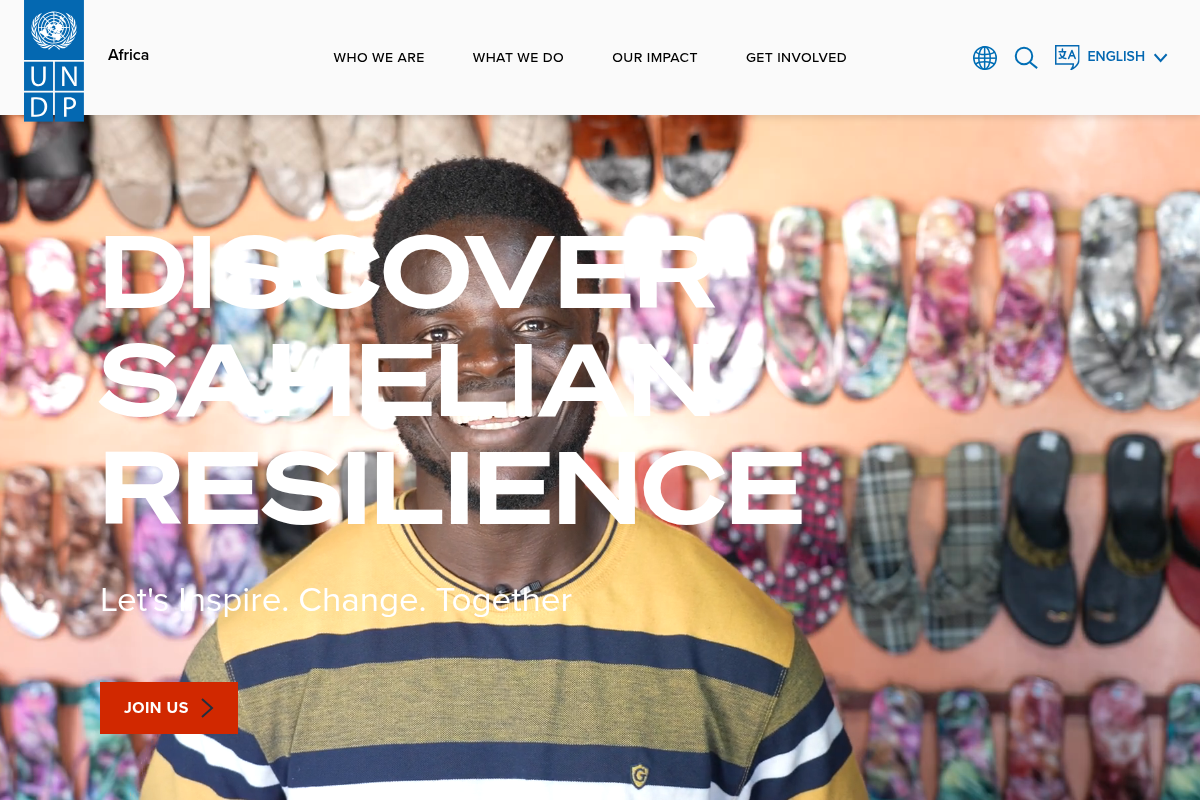Open search with the magnifier icon
This screenshot has width=1200, height=800.
[x=1026, y=58]
